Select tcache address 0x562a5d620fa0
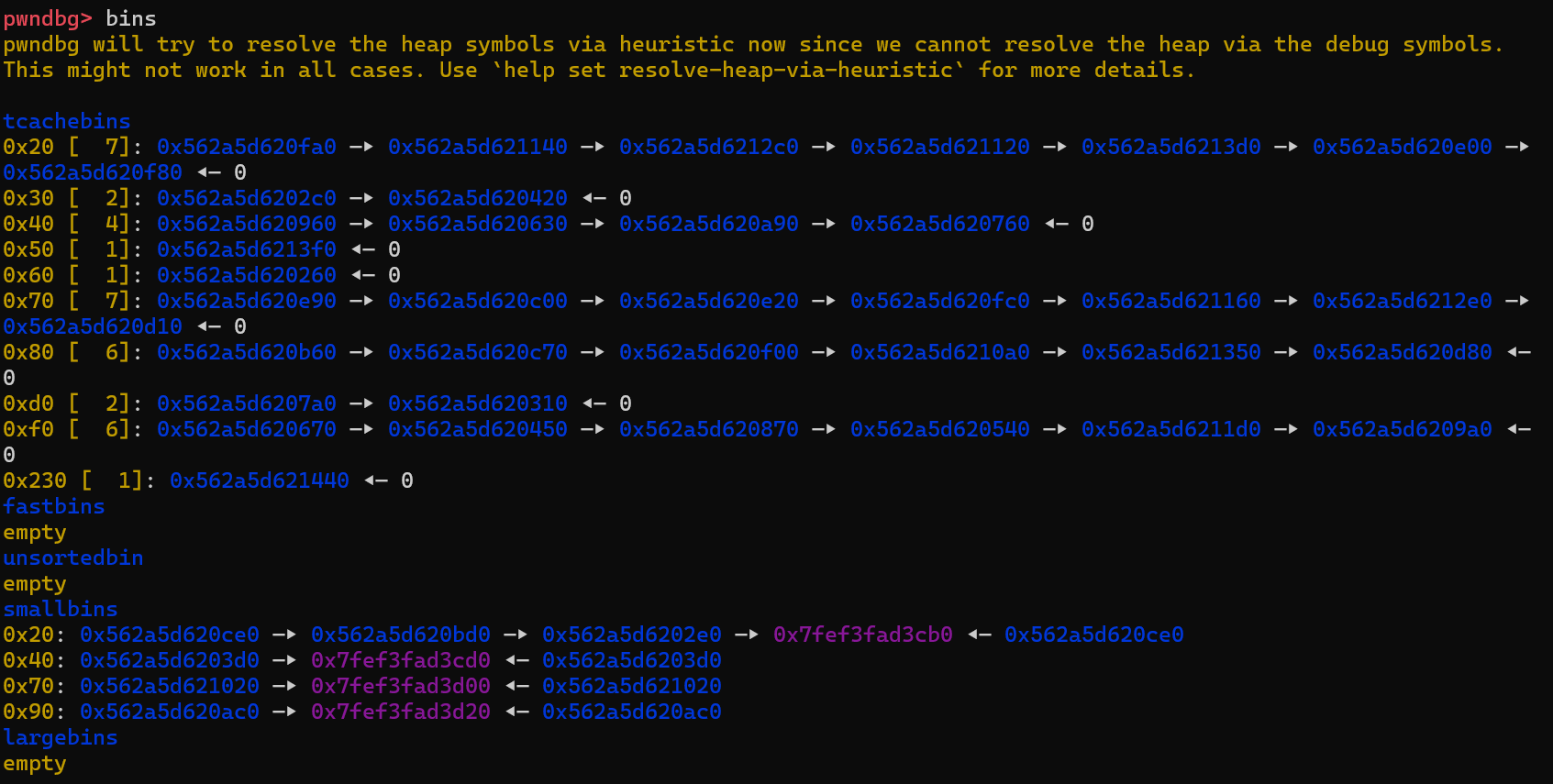1553x784 pixels. tap(247, 147)
